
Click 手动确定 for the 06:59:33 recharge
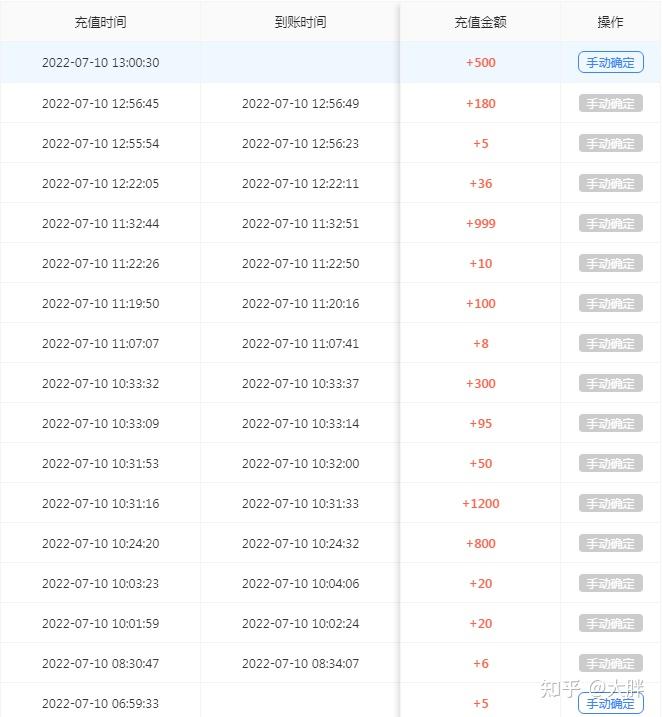[x=610, y=703]
